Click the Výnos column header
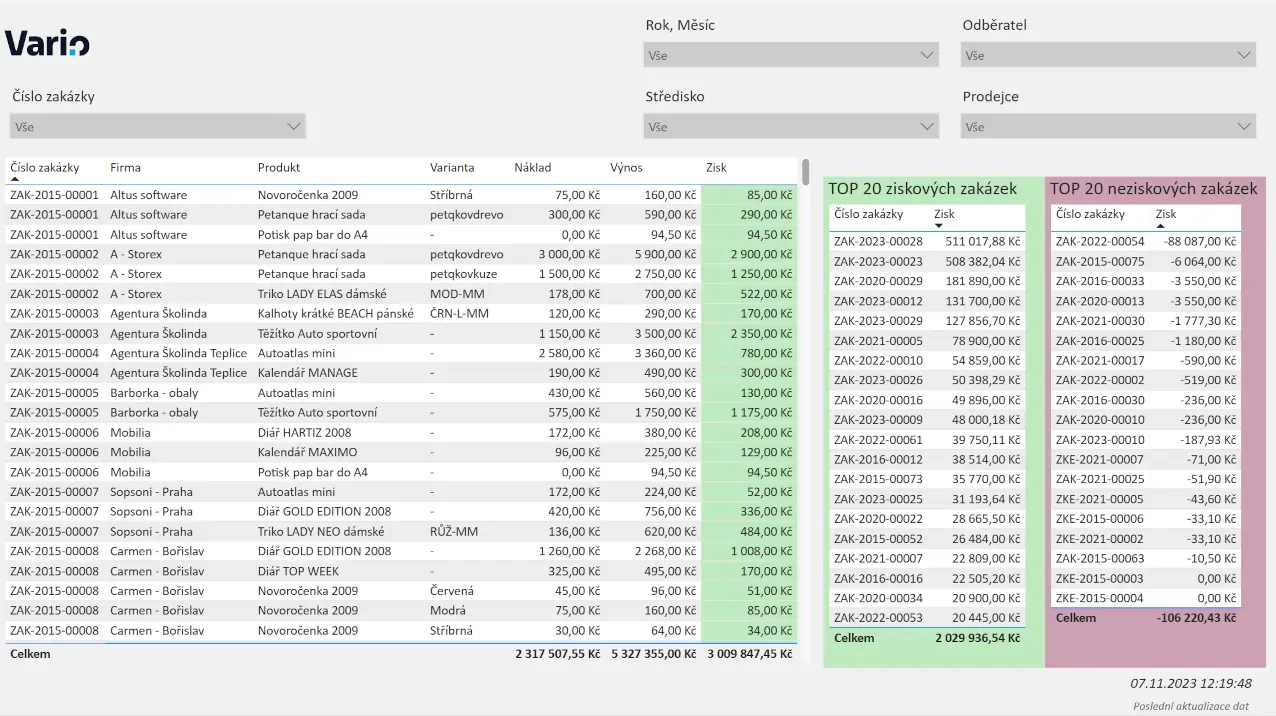This screenshot has height=716, width=1276. [626, 168]
